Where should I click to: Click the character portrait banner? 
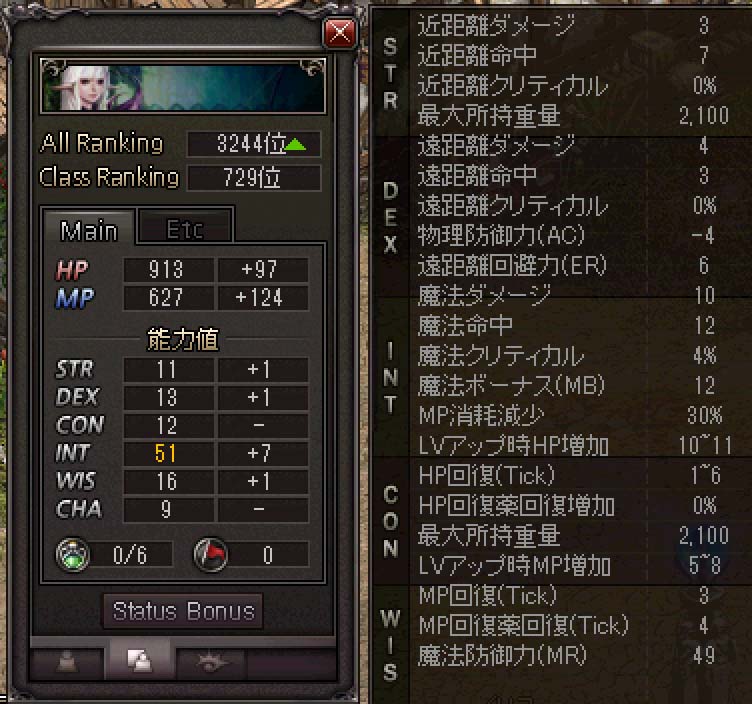click(182, 86)
